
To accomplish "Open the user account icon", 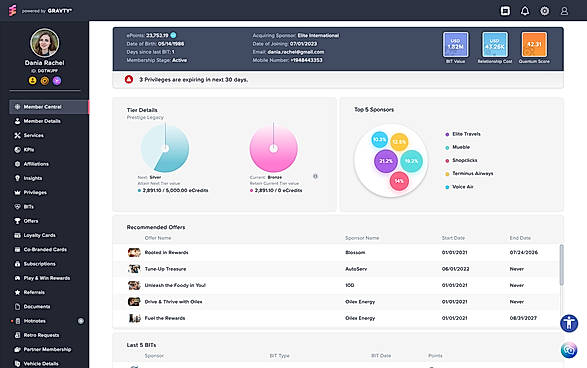I will pyautogui.click(x=564, y=11).
